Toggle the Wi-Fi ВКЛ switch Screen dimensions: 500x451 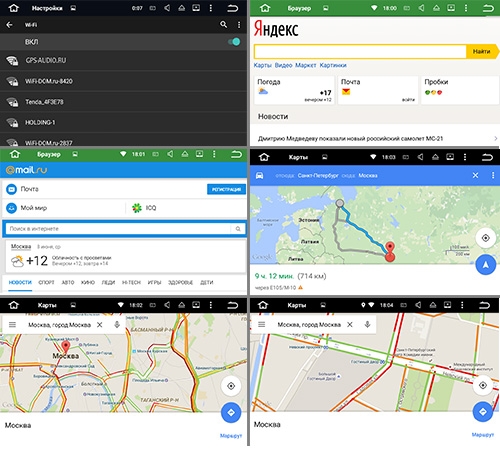click(234, 42)
